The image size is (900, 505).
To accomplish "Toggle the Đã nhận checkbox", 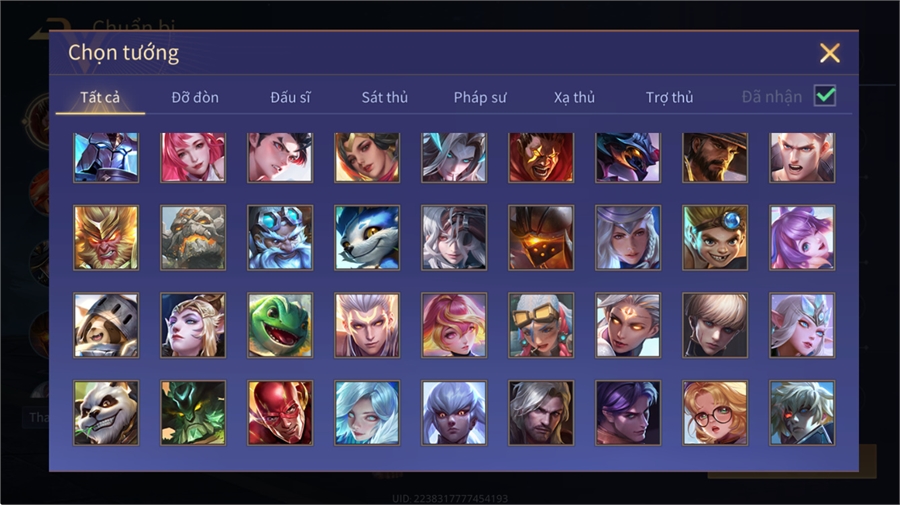I will pyautogui.click(x=825, y=95).
